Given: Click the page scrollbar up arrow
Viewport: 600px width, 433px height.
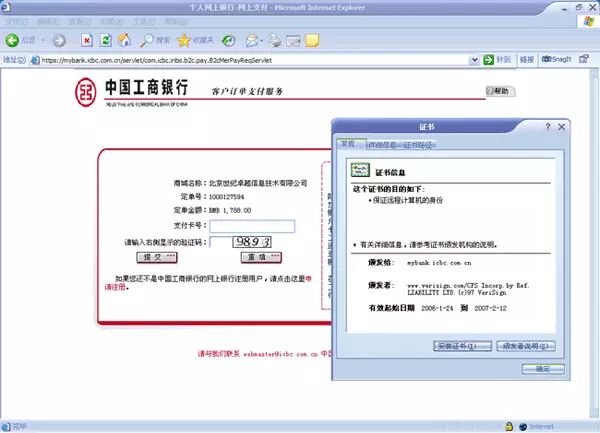Looking at the screenshot, I should [593, 74].
